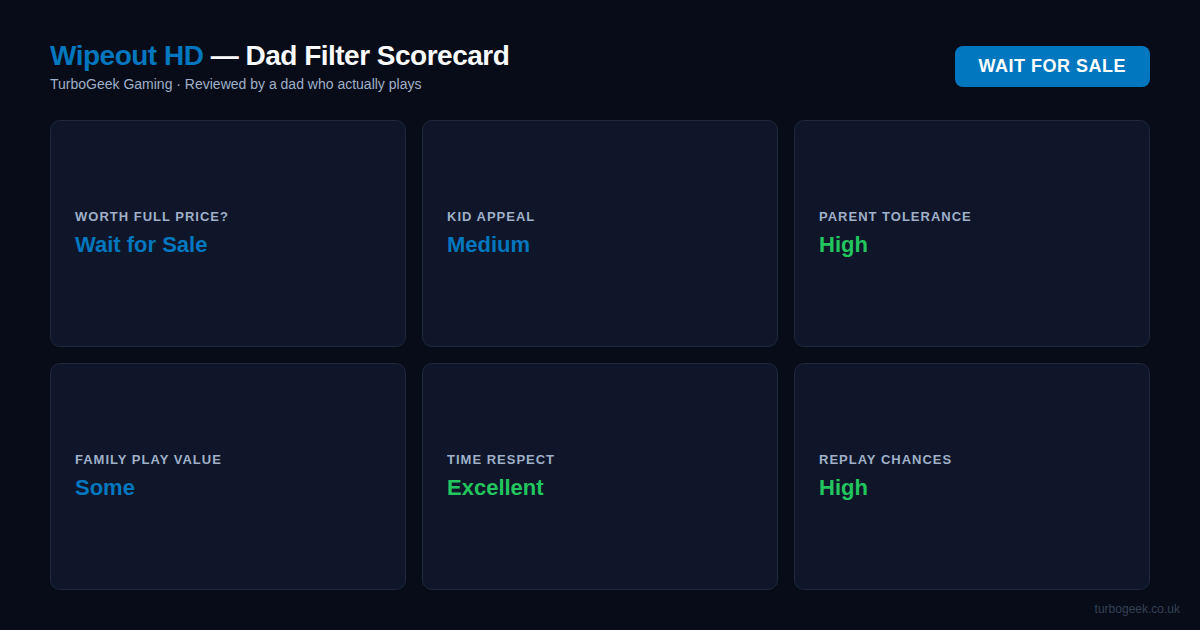The width and height of the screenshot is (1200, 630).
Task: Select the 'Wait for Sale' card value
Action: 141,245
